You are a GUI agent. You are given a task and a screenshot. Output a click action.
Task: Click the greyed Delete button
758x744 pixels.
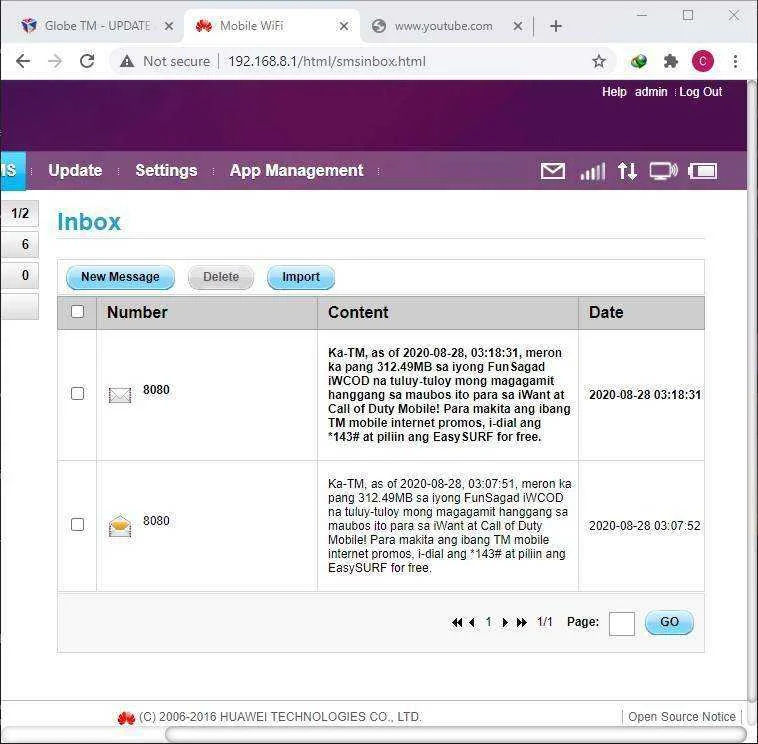point(221,277)
